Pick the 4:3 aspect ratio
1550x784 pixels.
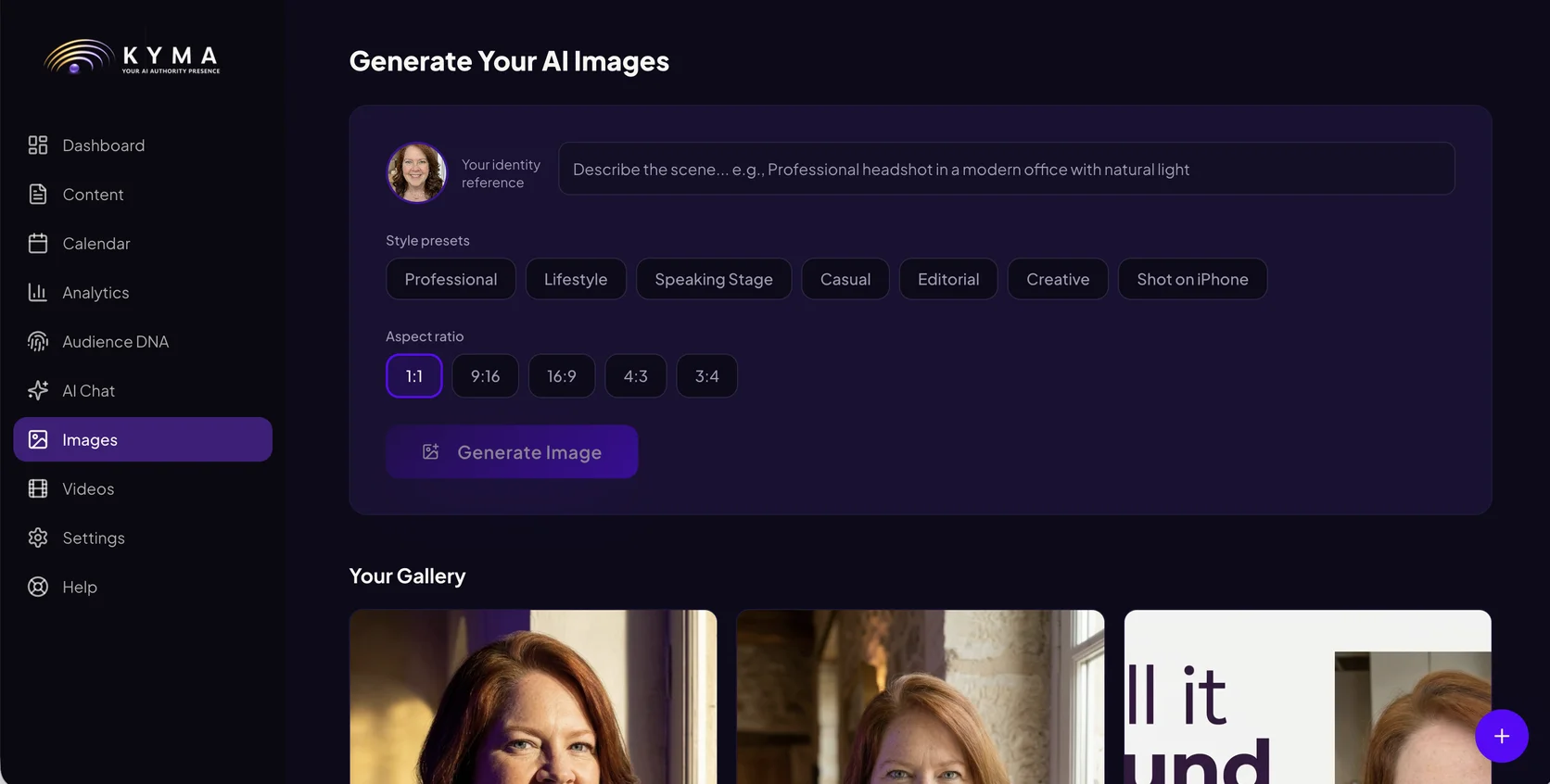click(x=636, y=376)
